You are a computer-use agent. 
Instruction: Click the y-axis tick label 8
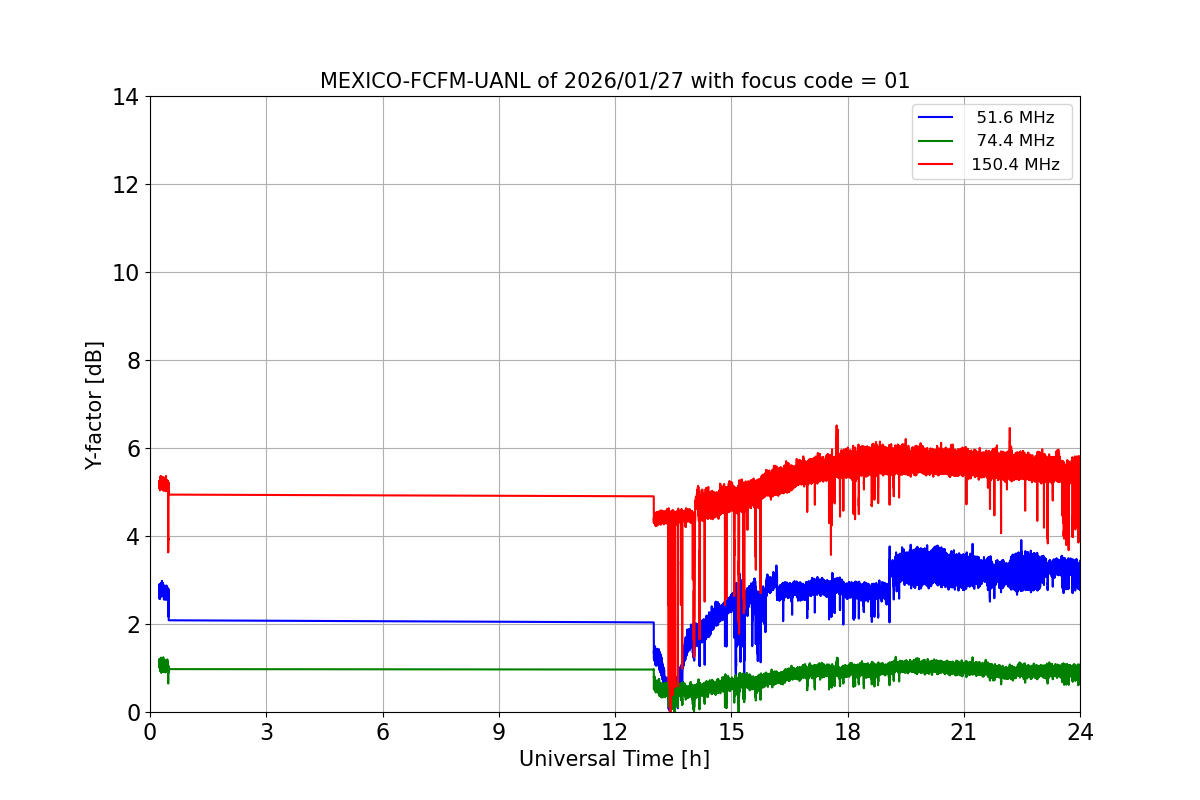coord(132,362)
